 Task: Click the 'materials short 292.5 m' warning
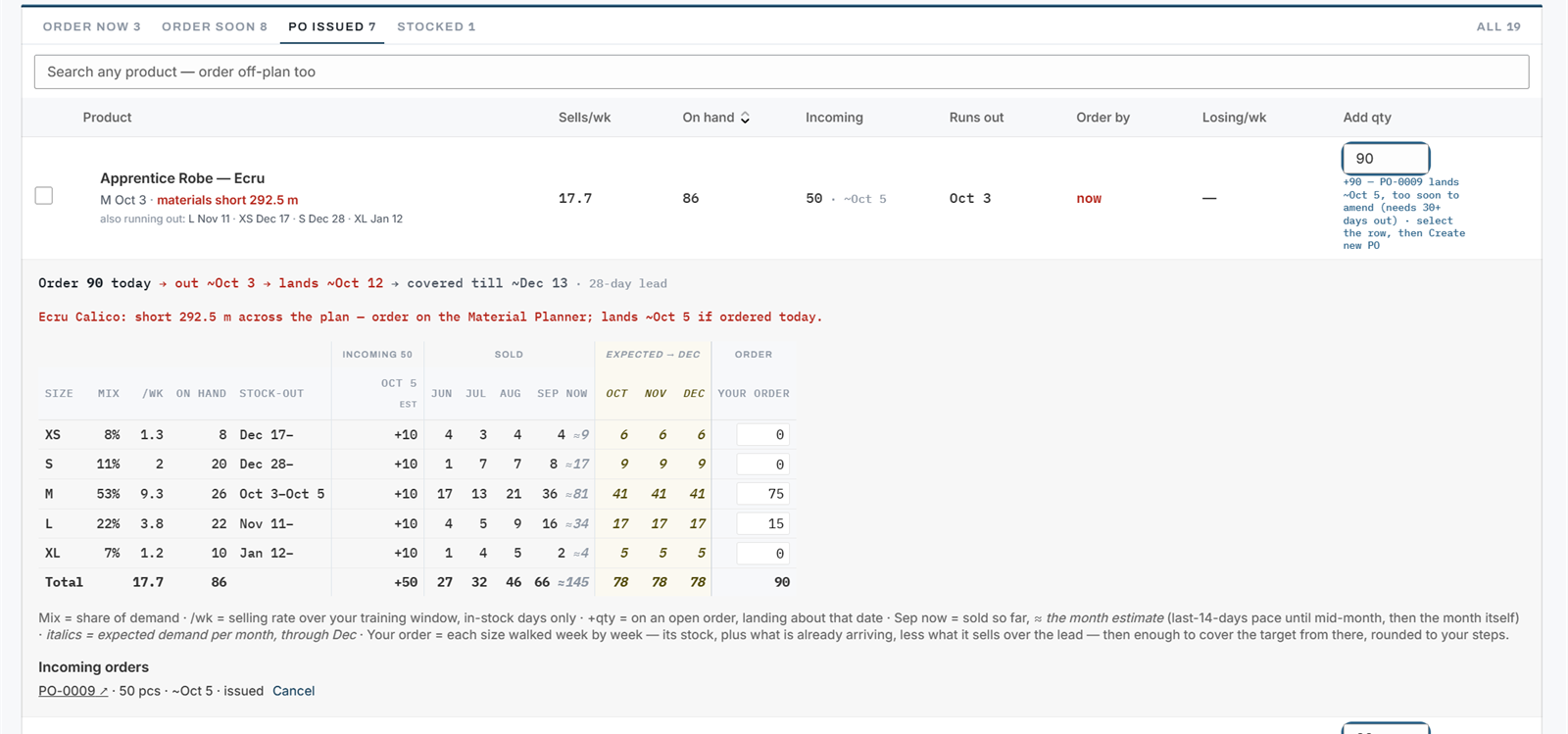pyautogui.click(x=227, y=200)
